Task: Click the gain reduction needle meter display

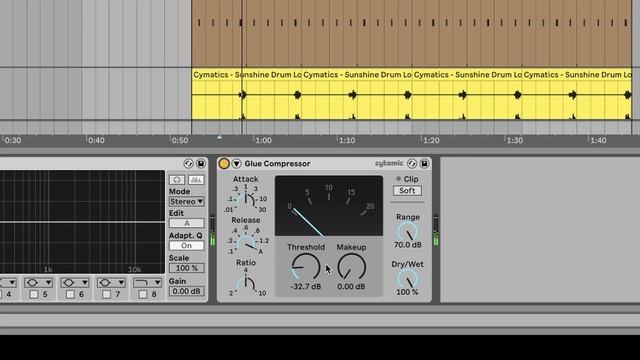Action: pos(329,206)
